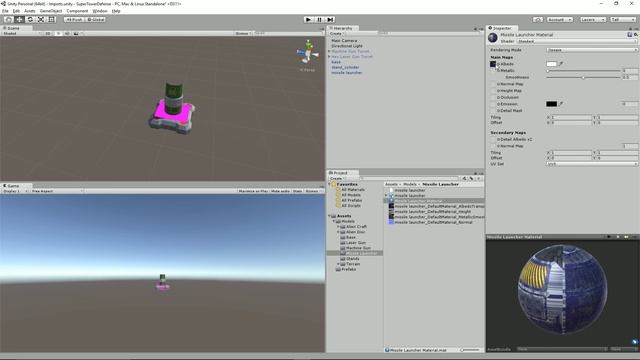Open the UV Set dropdown

coord(592,164)
